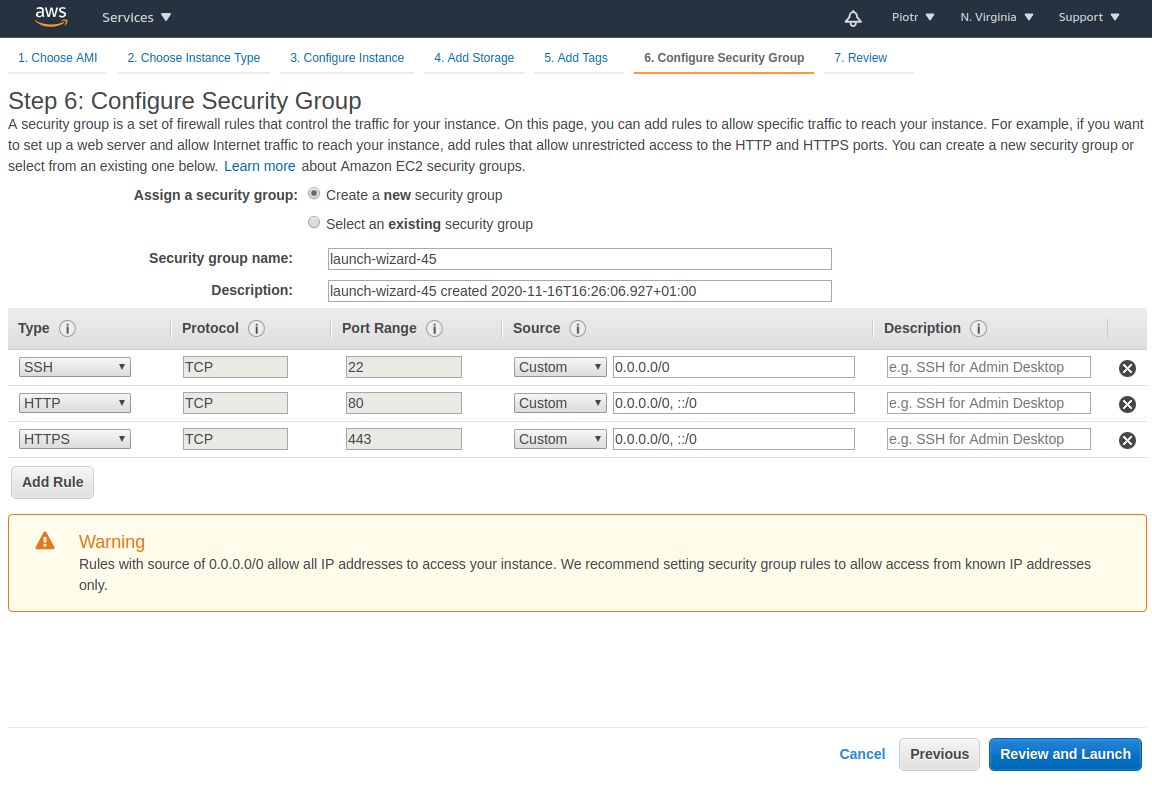Delete the HTTP rule with X icon
This screenshot has height=789, width=1152.
tap(1127, 404)
